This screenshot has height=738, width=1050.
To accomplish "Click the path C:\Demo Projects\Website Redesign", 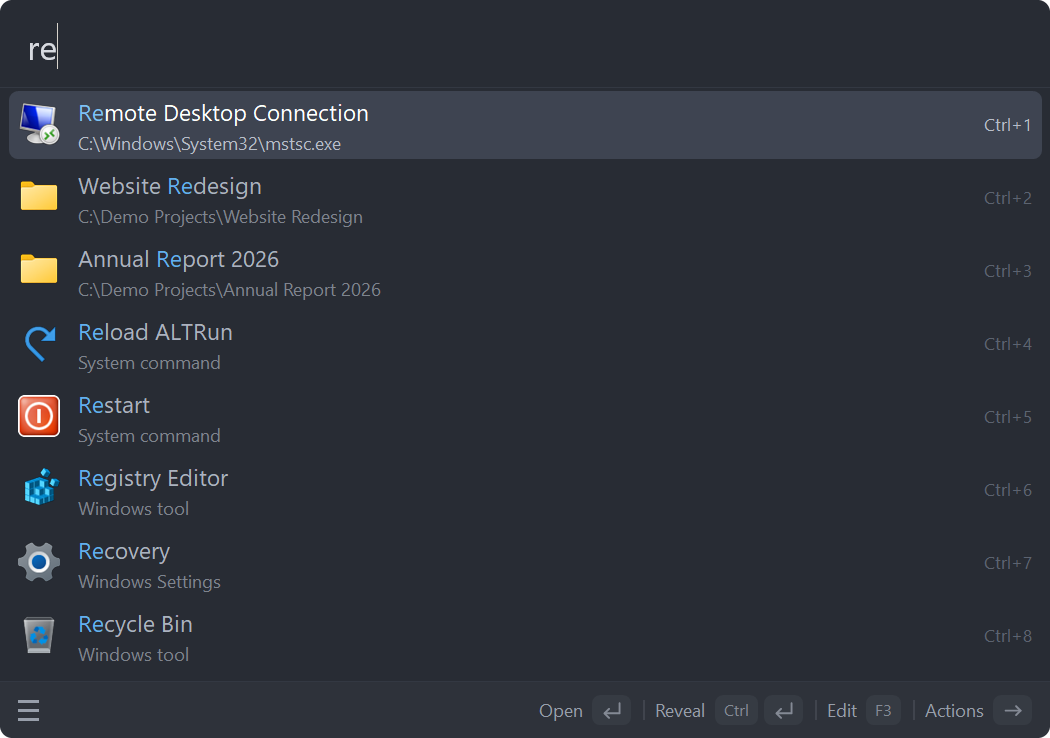I will [x=220, y=217].
